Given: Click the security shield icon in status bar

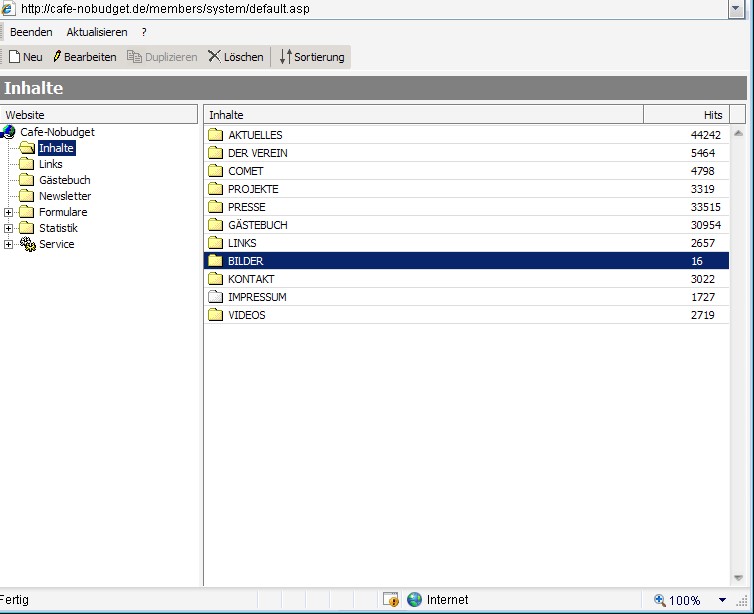Looking at the screenshot, I should pos(391,600).
